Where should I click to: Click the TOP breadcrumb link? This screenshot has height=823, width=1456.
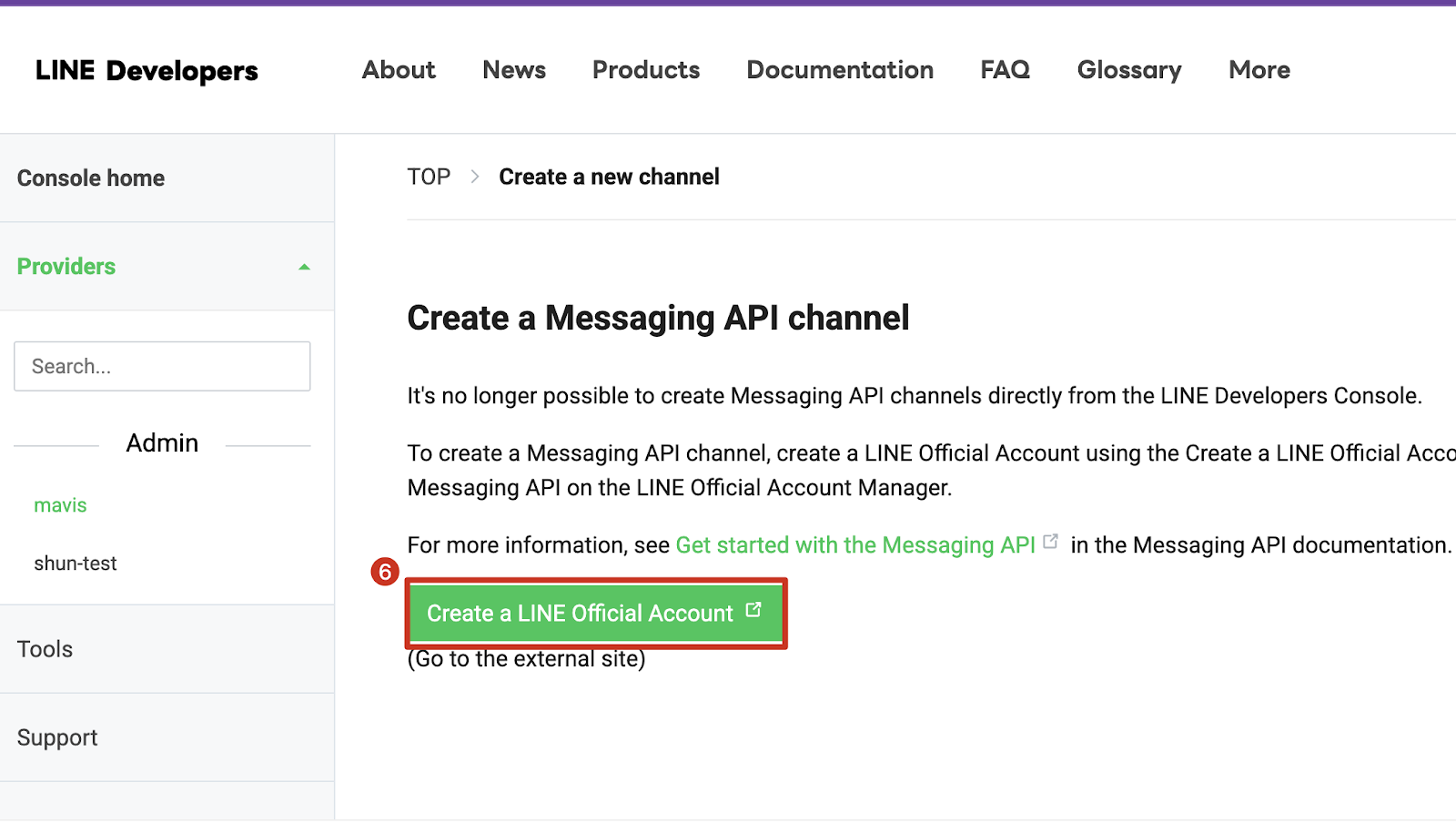[429, 177]
